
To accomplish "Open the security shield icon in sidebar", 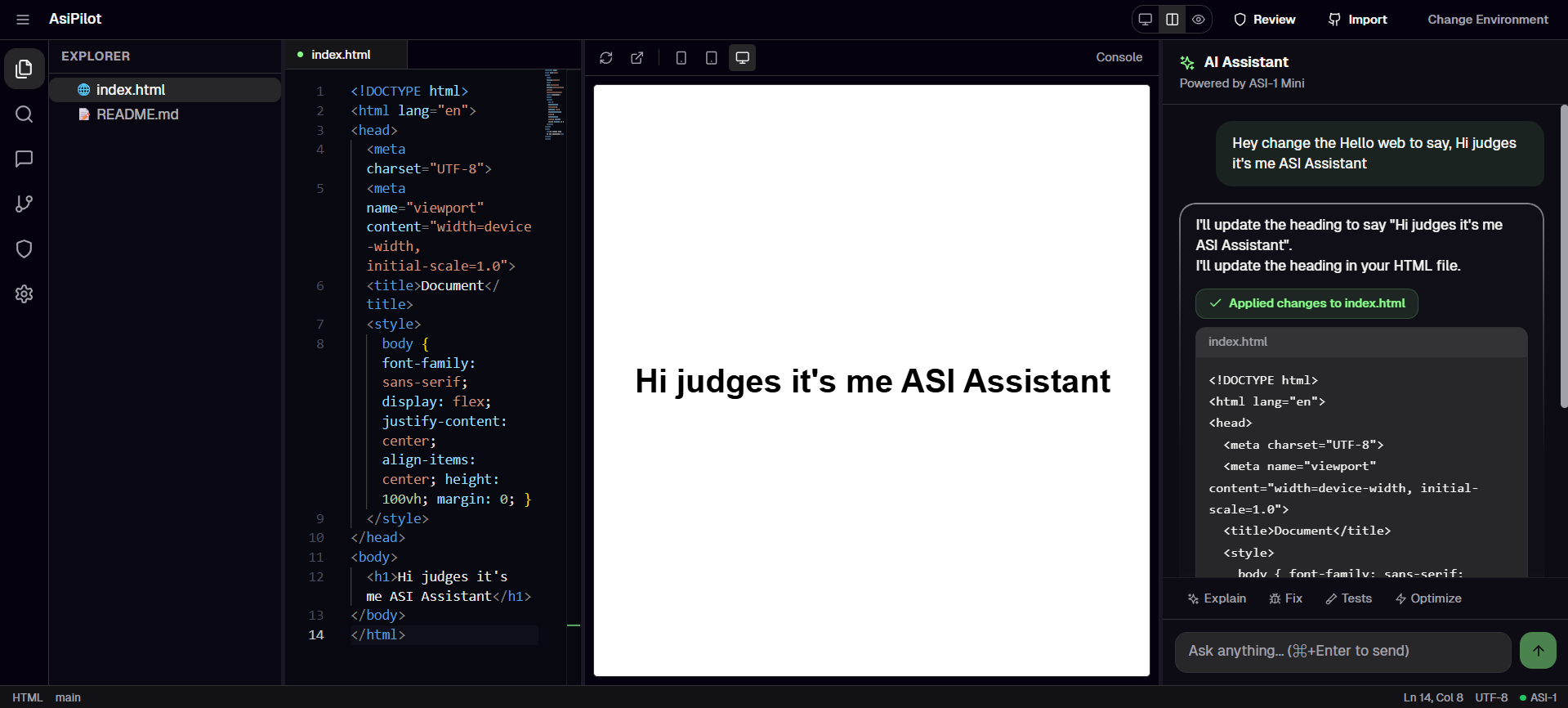I will pos(25,249).
